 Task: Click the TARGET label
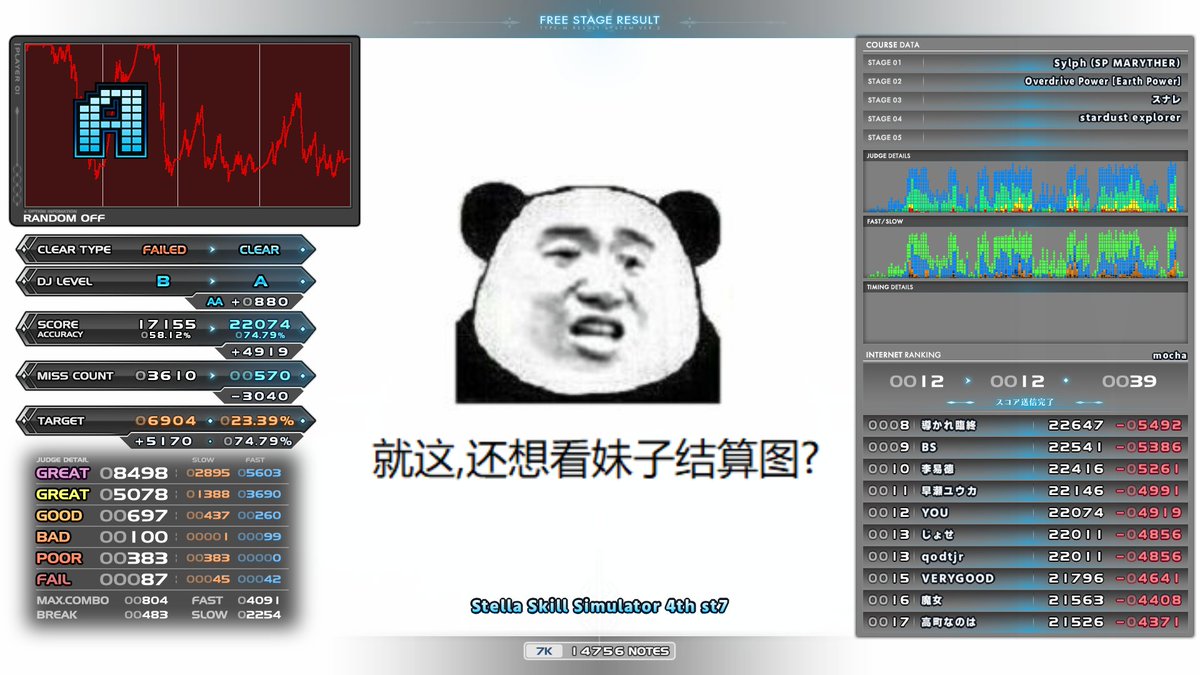coord(60,421)
